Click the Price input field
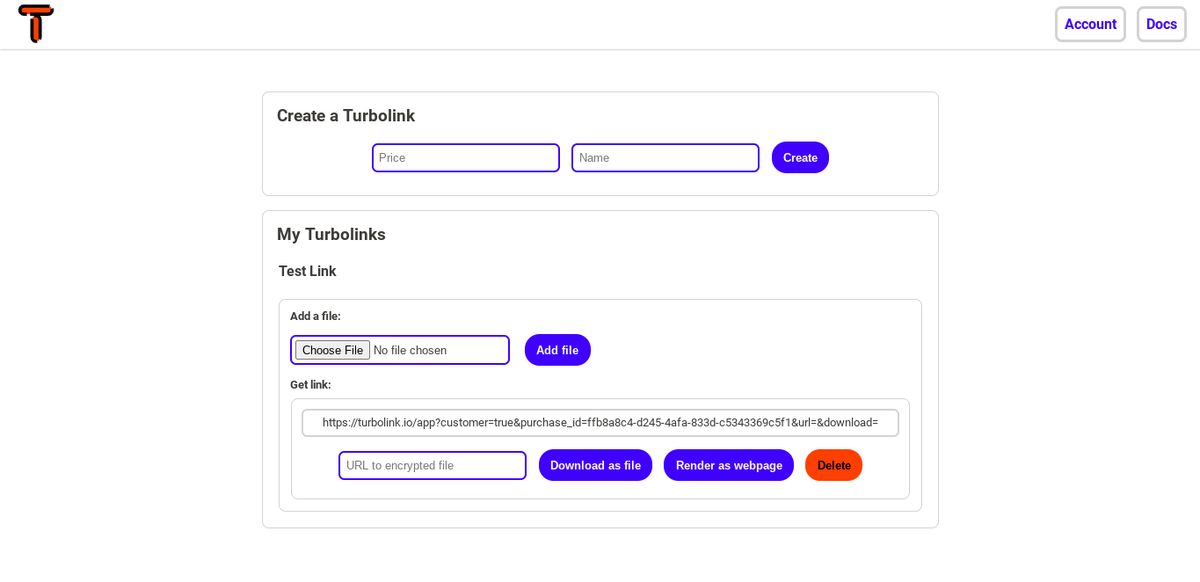The width and height of the screenshot is (1200, 582). click(466, 157)
